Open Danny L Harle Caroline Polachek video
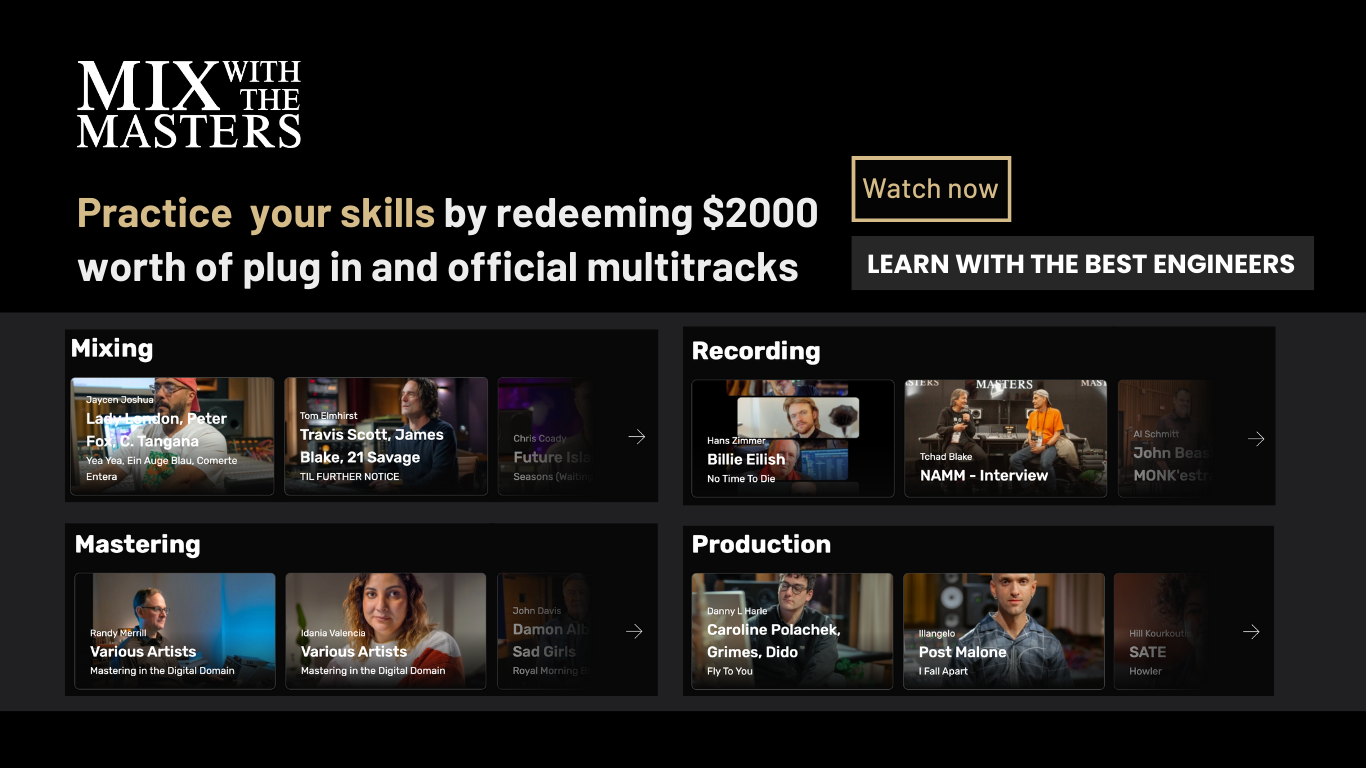The height and width of the screenshot is (768, 1366). [792, 631]
